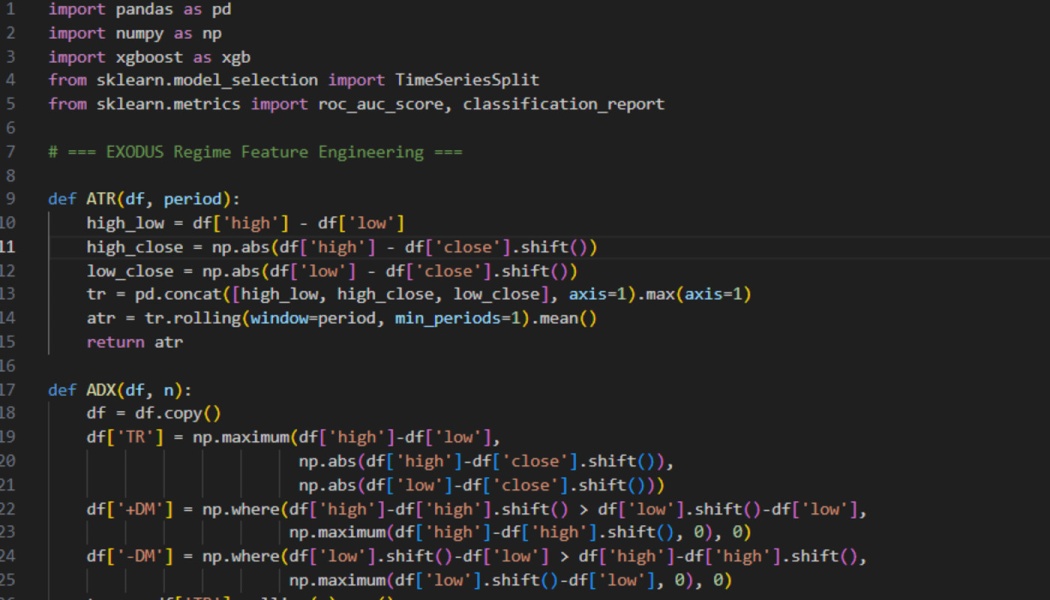
Task: Click line number 17 in the gutter
Action: coord(7,390)
